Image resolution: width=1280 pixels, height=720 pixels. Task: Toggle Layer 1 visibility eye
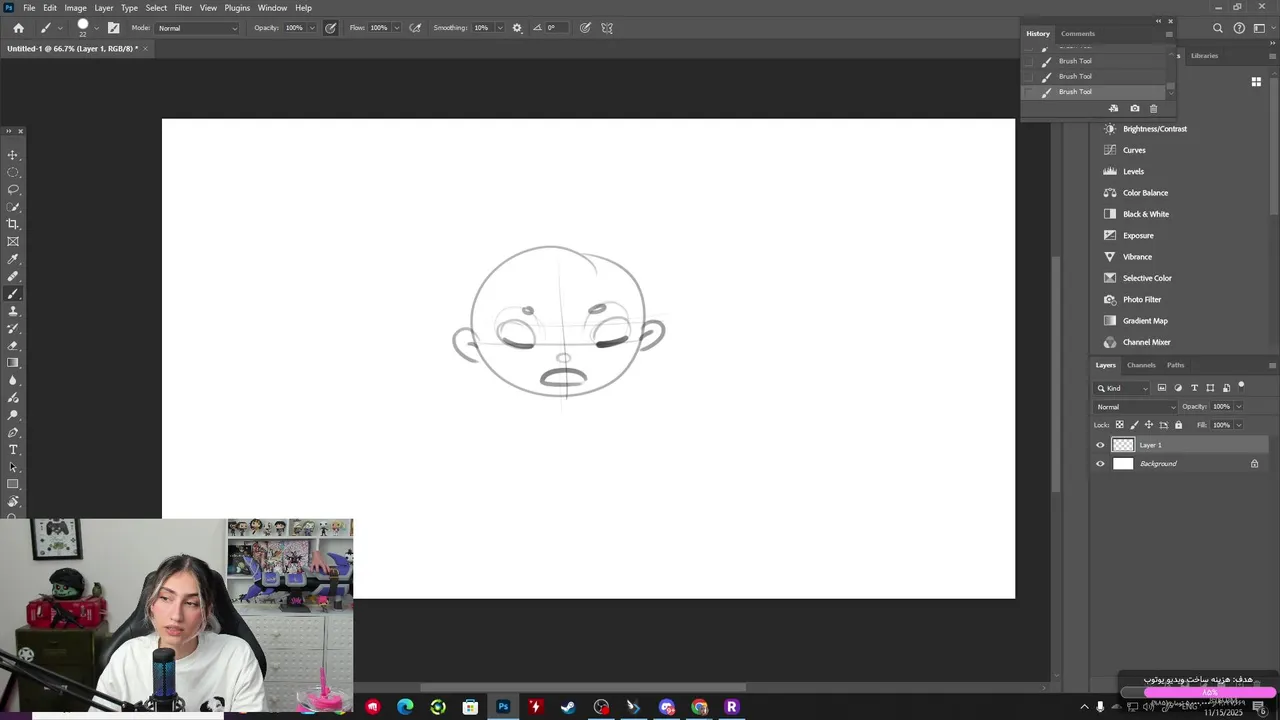[1100, 445]
